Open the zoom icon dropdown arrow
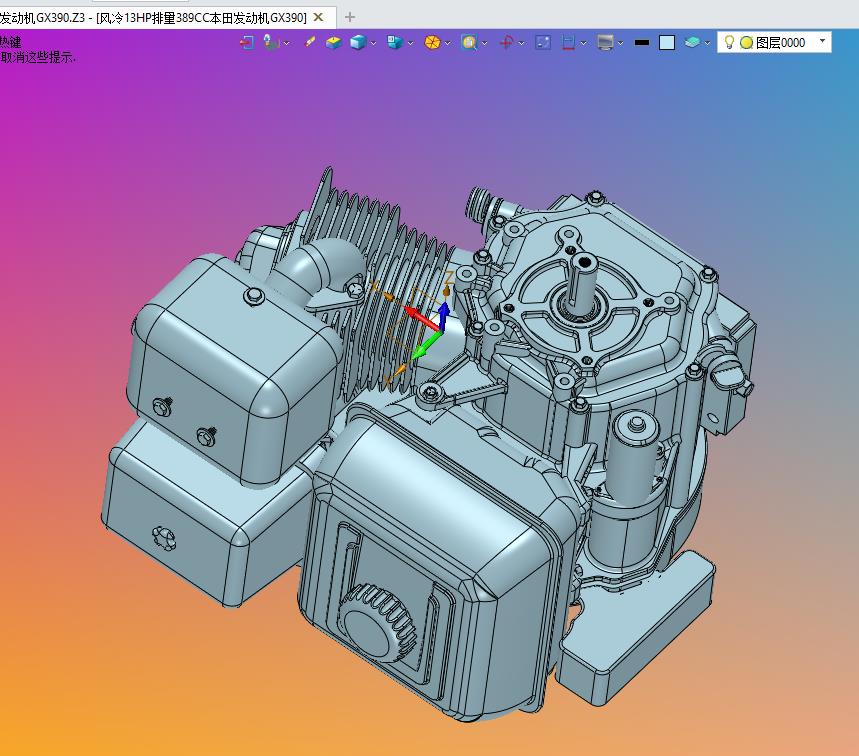 [484, 43]
